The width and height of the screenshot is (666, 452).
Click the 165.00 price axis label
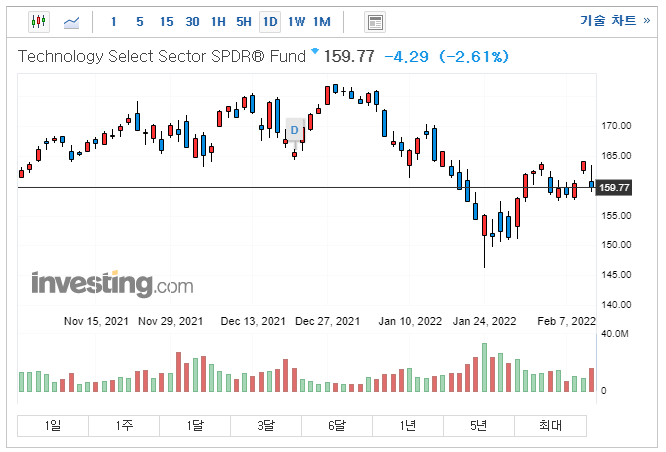[616, 156]
